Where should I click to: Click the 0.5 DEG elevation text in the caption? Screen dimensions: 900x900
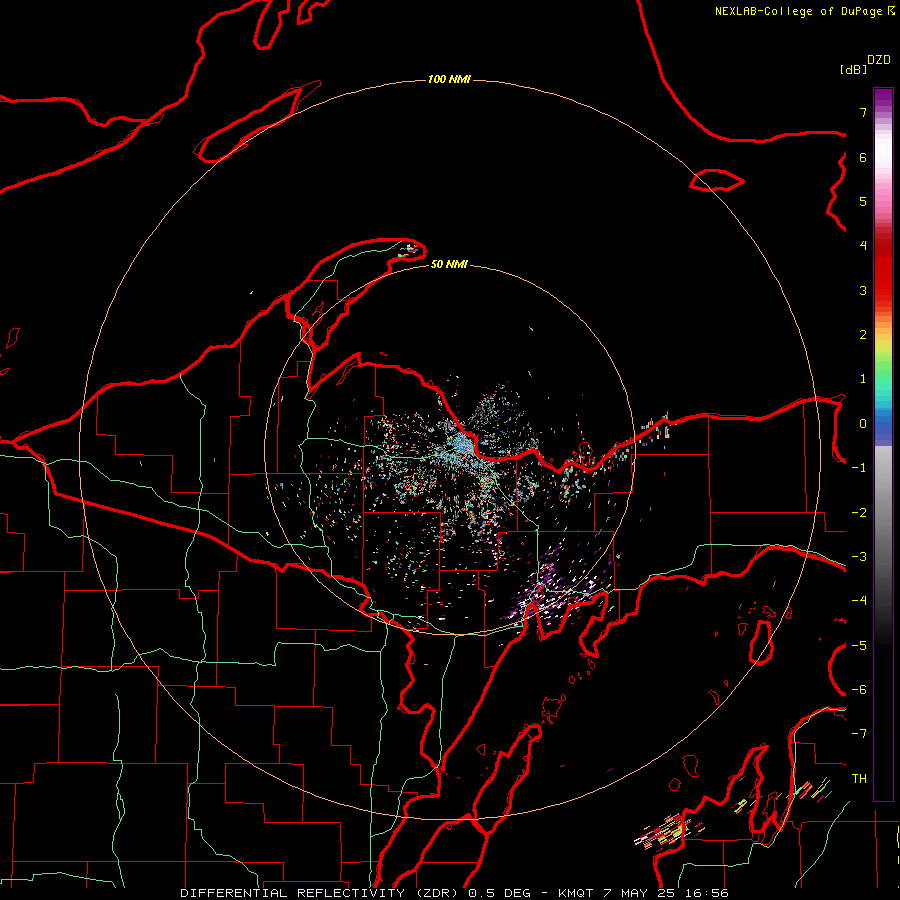coord(501,893)
